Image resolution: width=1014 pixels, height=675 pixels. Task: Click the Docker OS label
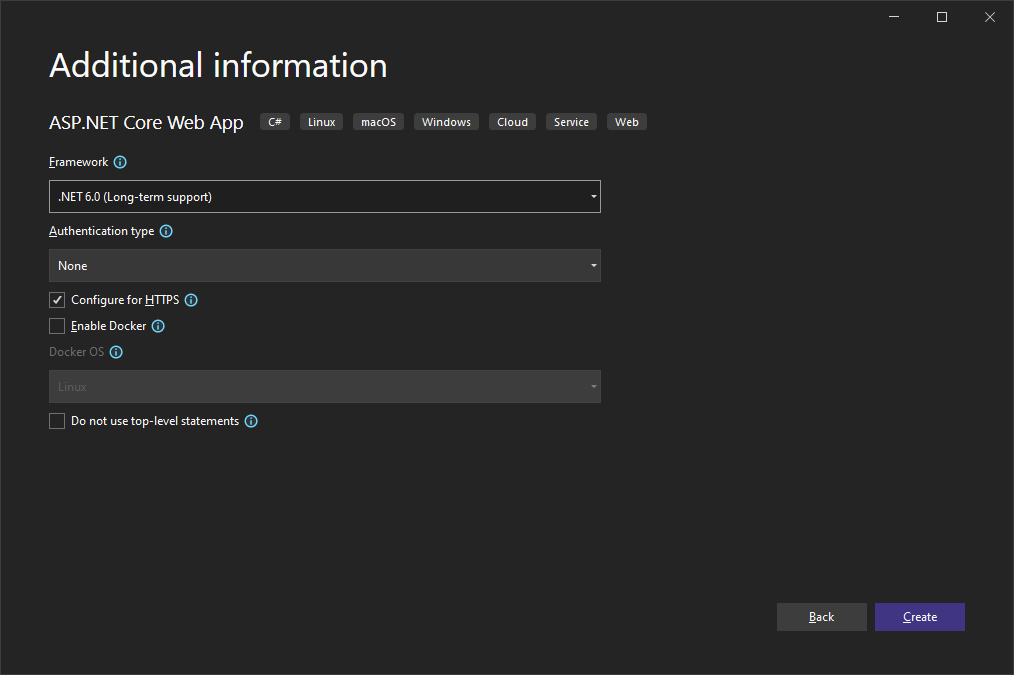(x=76, y=352)
